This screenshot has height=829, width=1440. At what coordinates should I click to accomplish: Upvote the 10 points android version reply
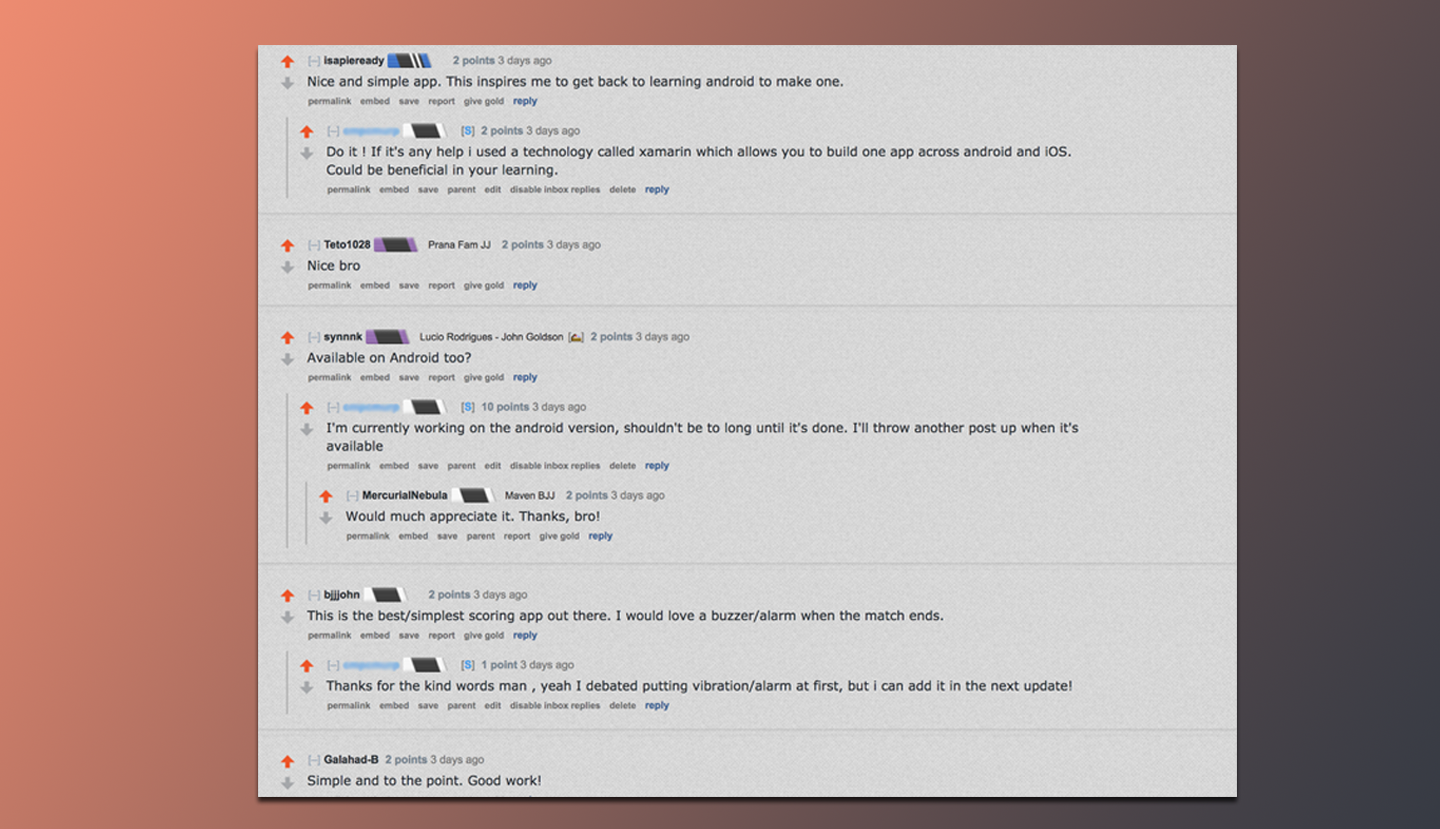coord(306,408)
